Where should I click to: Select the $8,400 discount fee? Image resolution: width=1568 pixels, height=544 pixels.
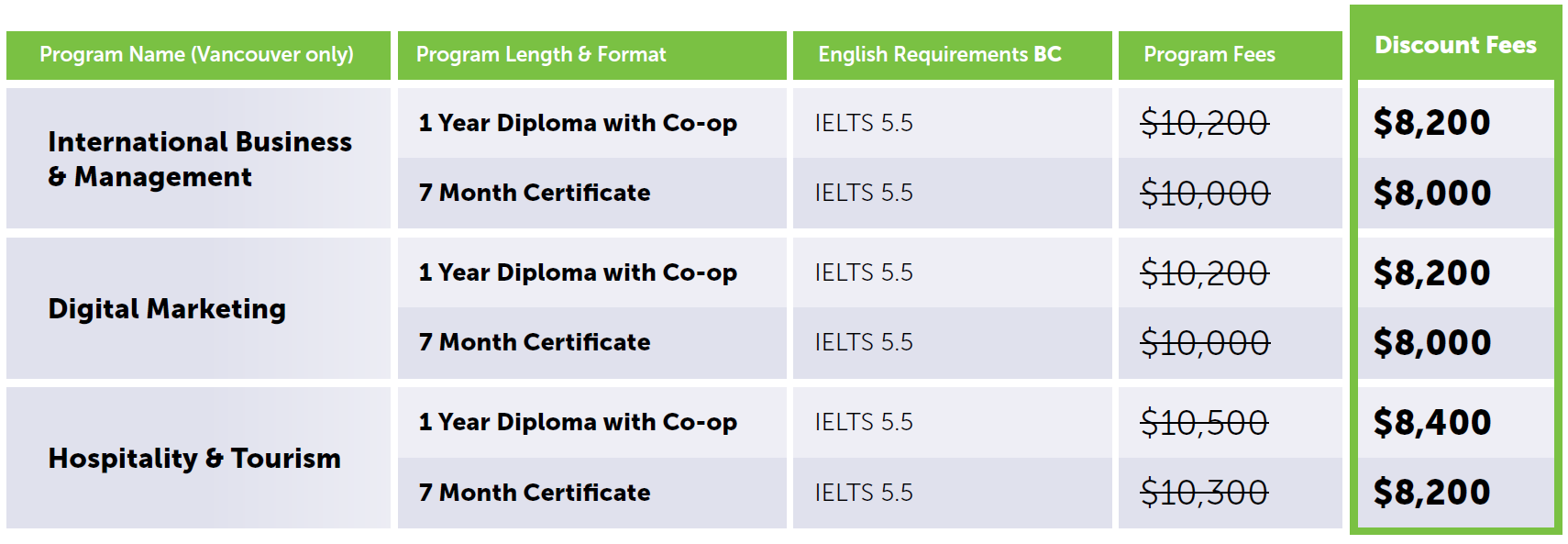coord(1431,423)
